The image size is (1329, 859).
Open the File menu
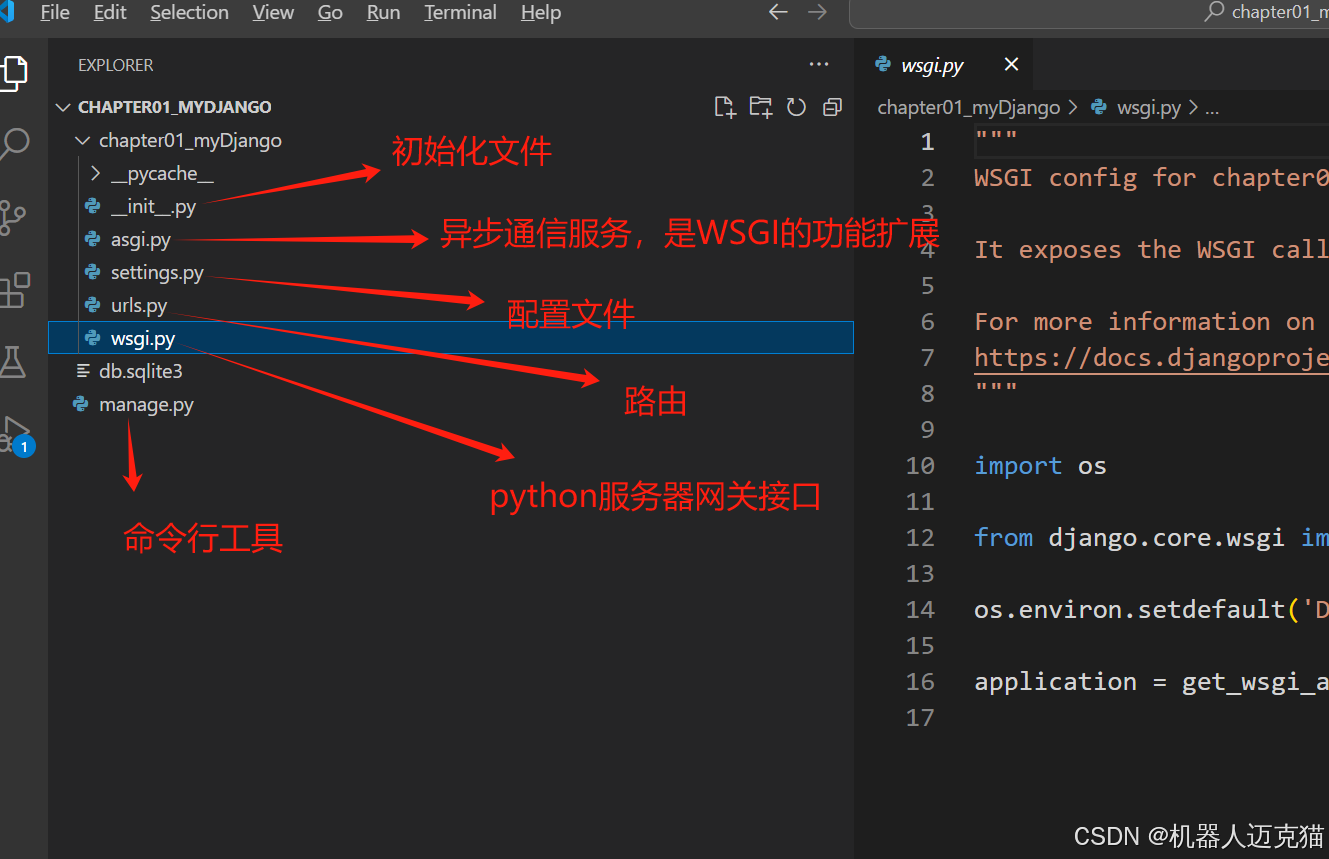pos(55,13)
